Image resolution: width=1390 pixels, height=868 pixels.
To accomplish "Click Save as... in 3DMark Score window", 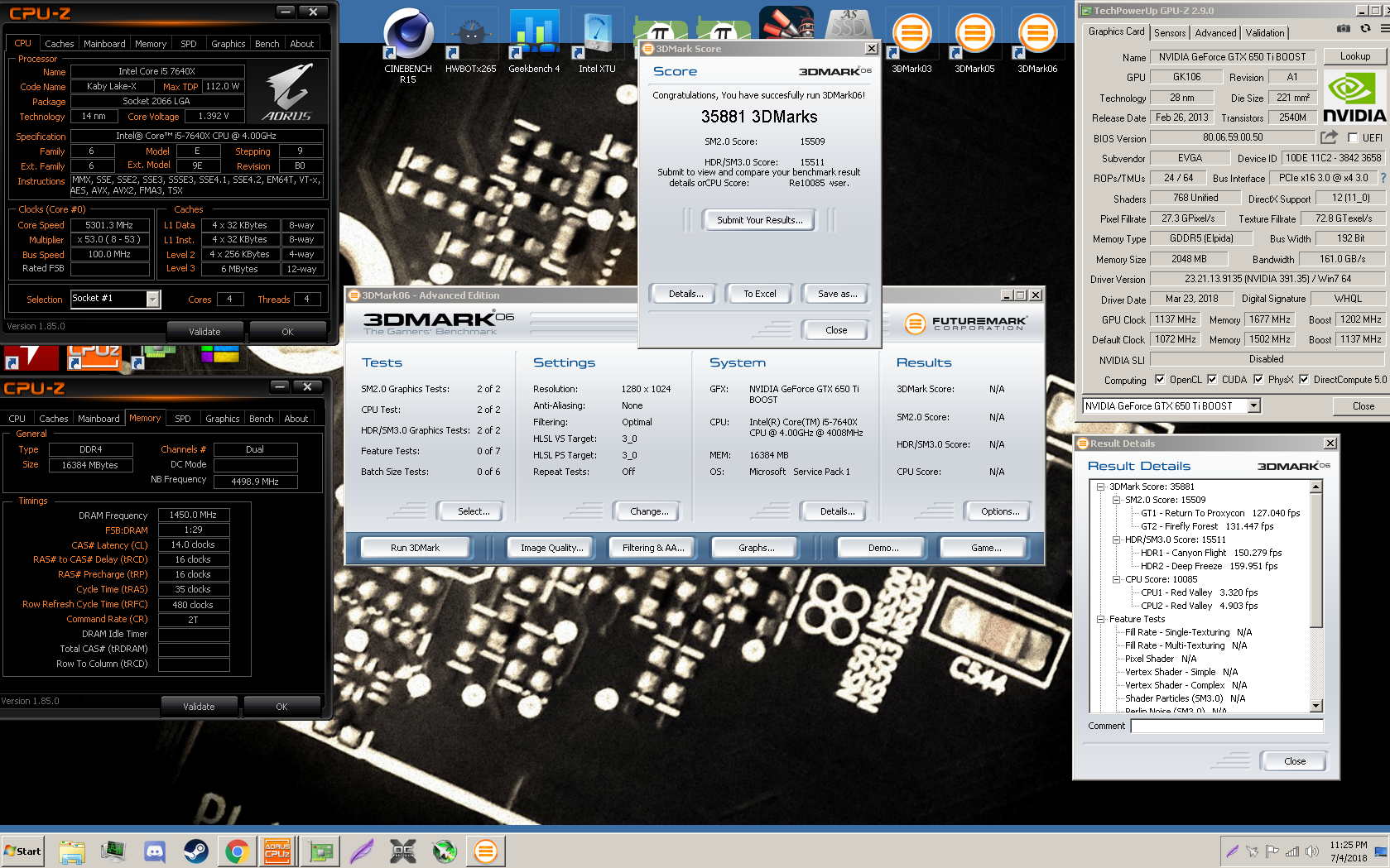I will point(837,294).
